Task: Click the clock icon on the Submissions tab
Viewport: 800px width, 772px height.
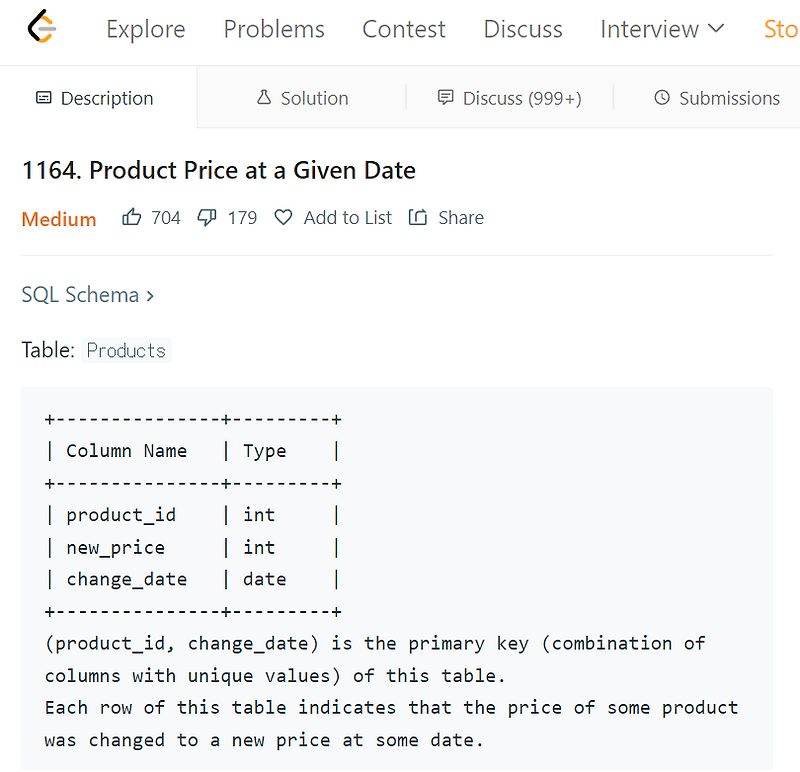Action: tap(662, 97)
